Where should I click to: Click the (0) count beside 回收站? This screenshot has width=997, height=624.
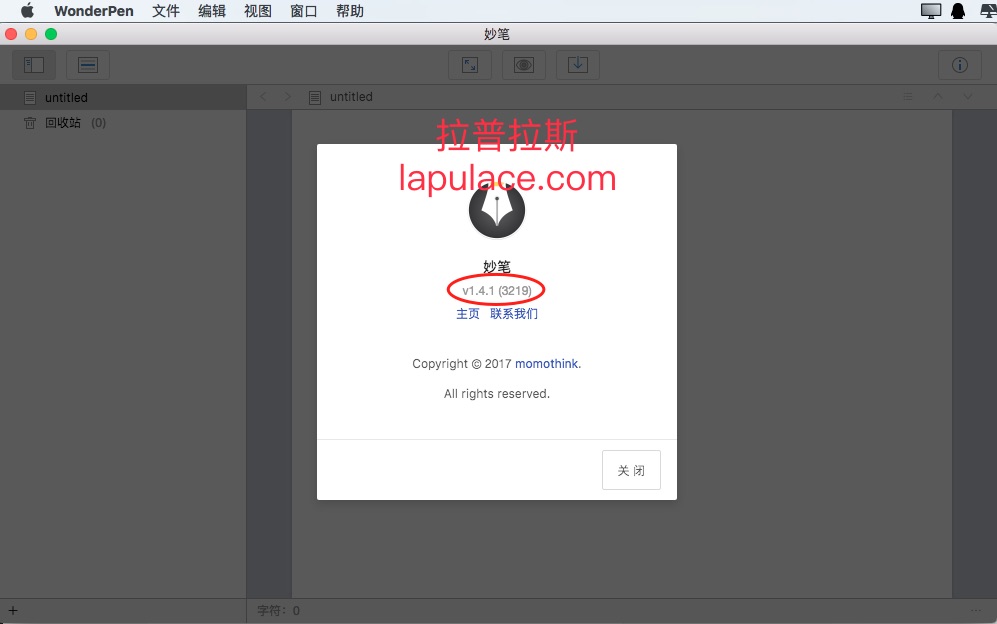(x=98, y=123)
